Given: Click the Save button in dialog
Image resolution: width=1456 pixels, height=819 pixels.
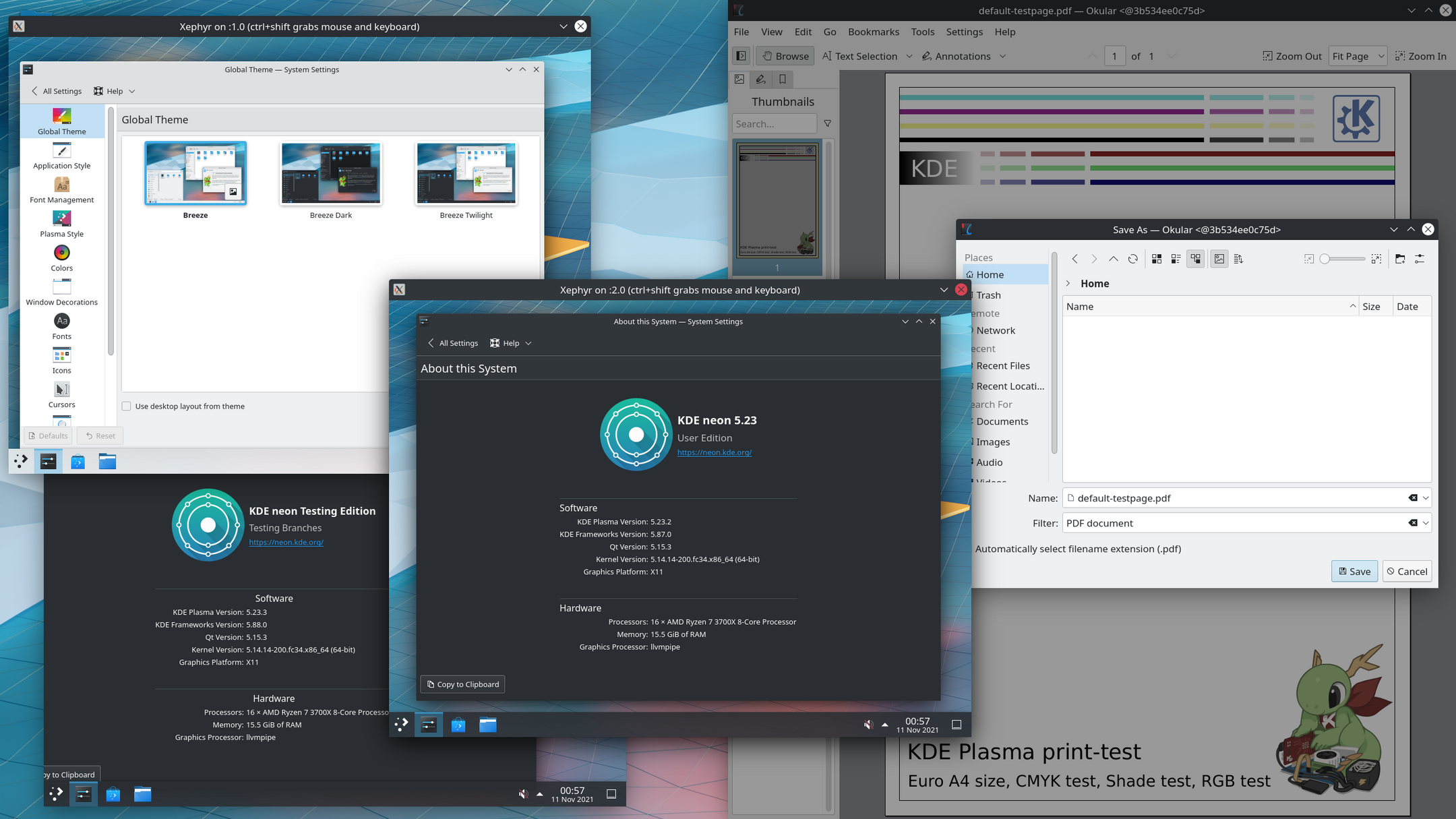Looking at the screenshot, I should point(1354,571).
